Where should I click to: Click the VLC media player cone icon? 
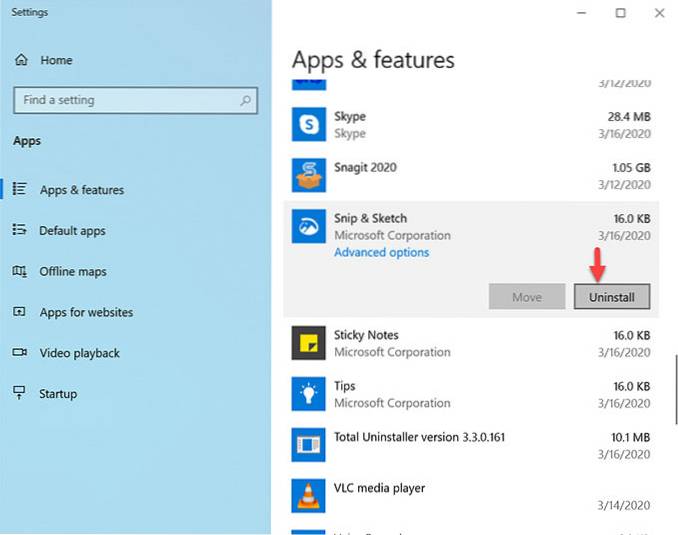click(x=307, y=495)
